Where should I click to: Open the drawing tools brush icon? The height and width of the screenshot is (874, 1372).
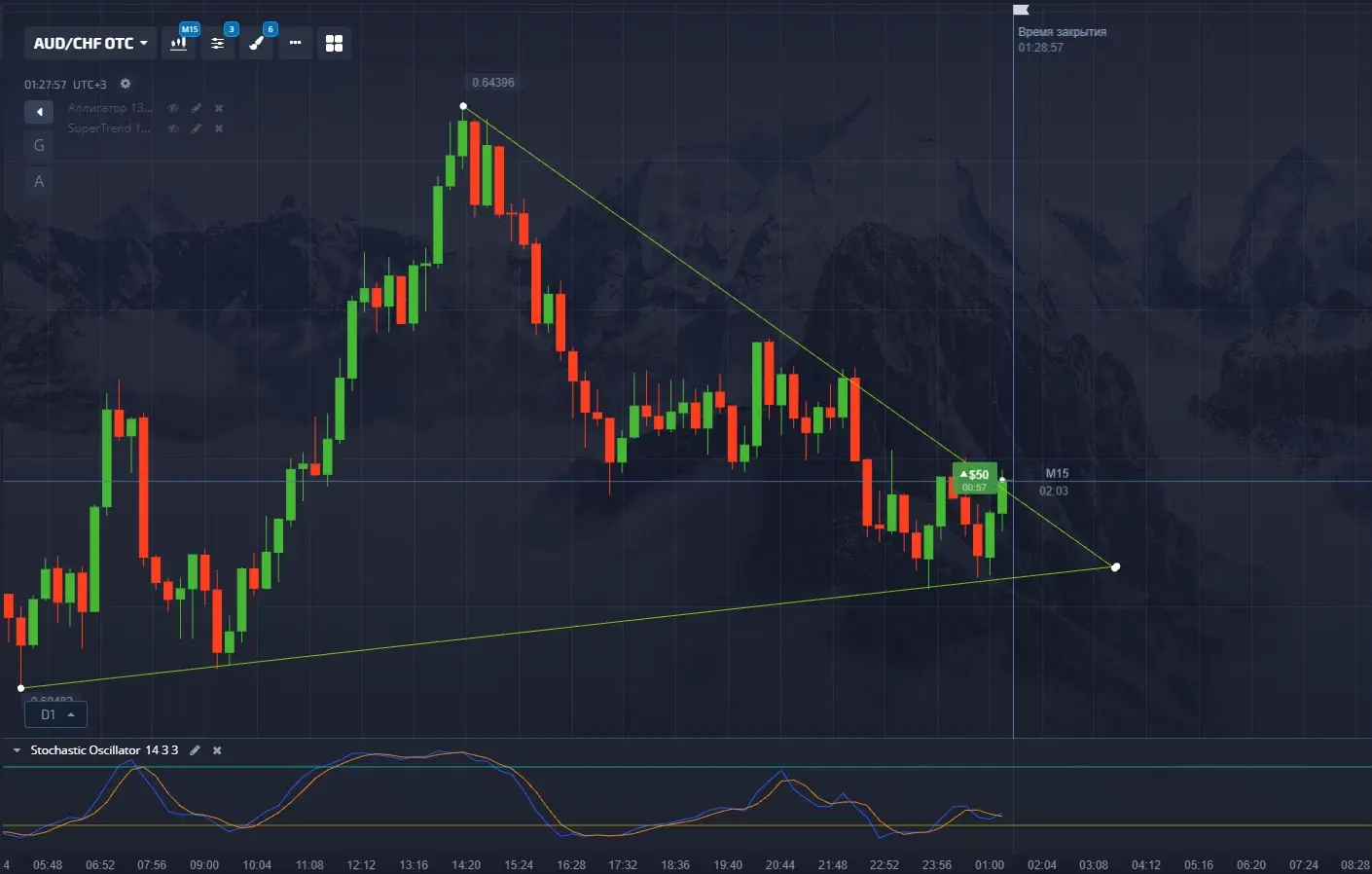257,43
